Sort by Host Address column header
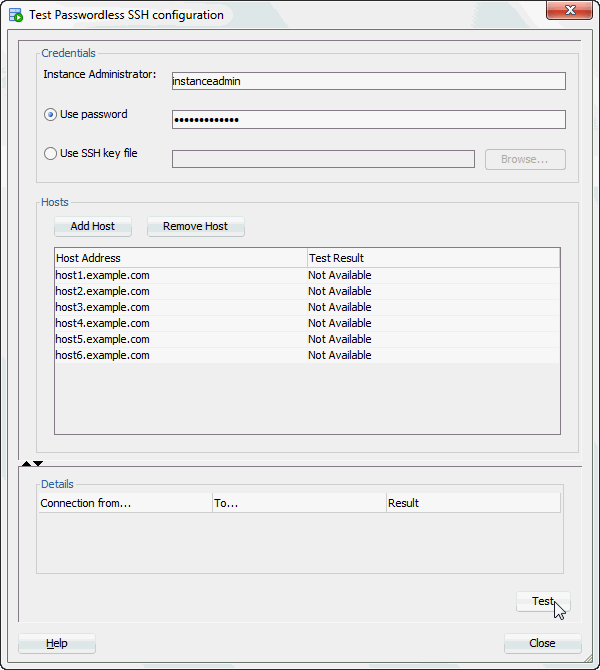Image resolution: width=600 pixels, height=670 pixels. pyautogui.click(x=181, y=258)
